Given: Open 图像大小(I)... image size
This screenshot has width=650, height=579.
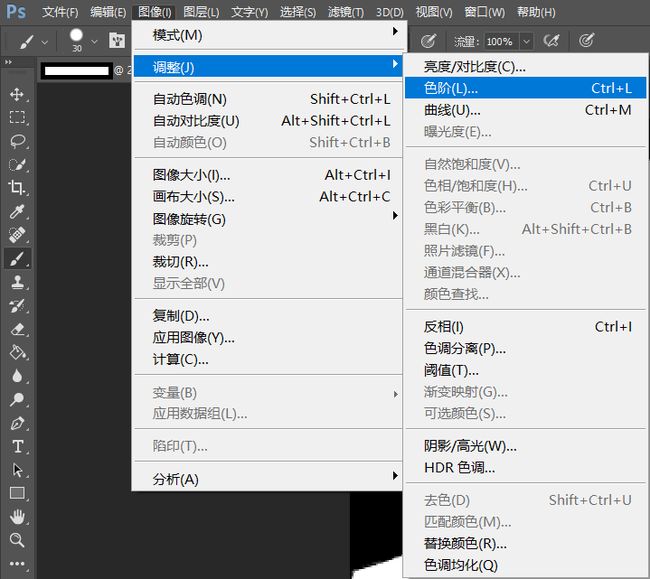Looking at the screenshot, I should [268, 175].
